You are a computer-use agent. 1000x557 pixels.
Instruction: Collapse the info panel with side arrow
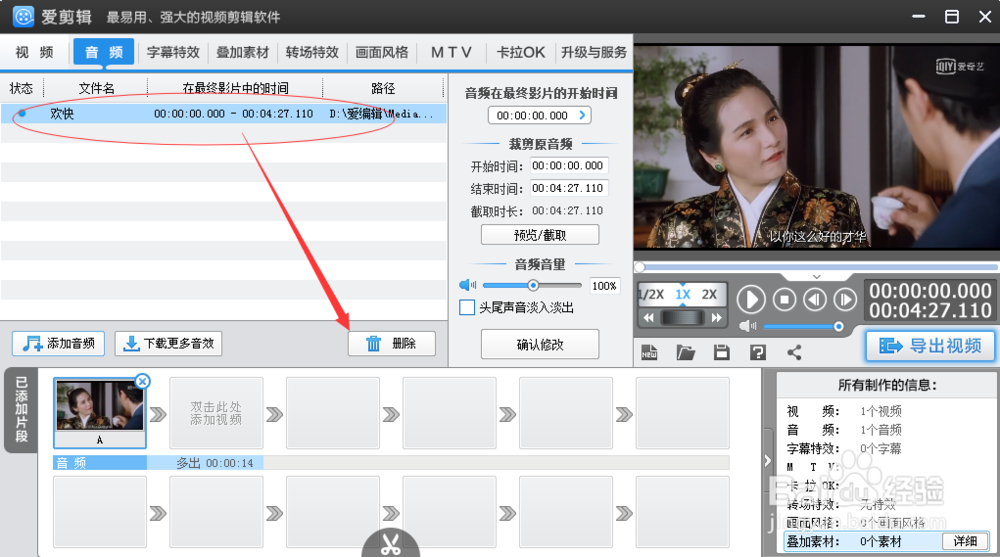point(768,461)
